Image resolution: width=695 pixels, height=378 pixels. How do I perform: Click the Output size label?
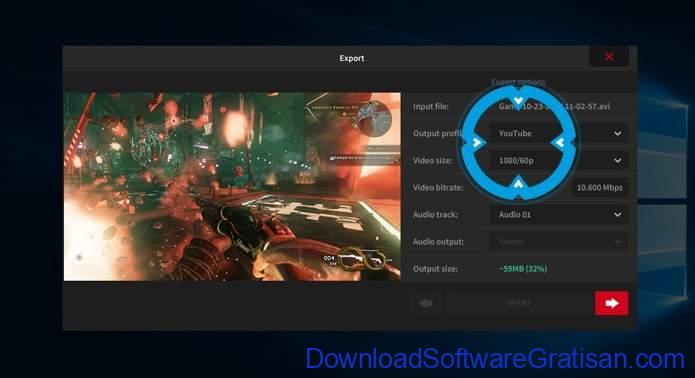(x=435, y=269)
